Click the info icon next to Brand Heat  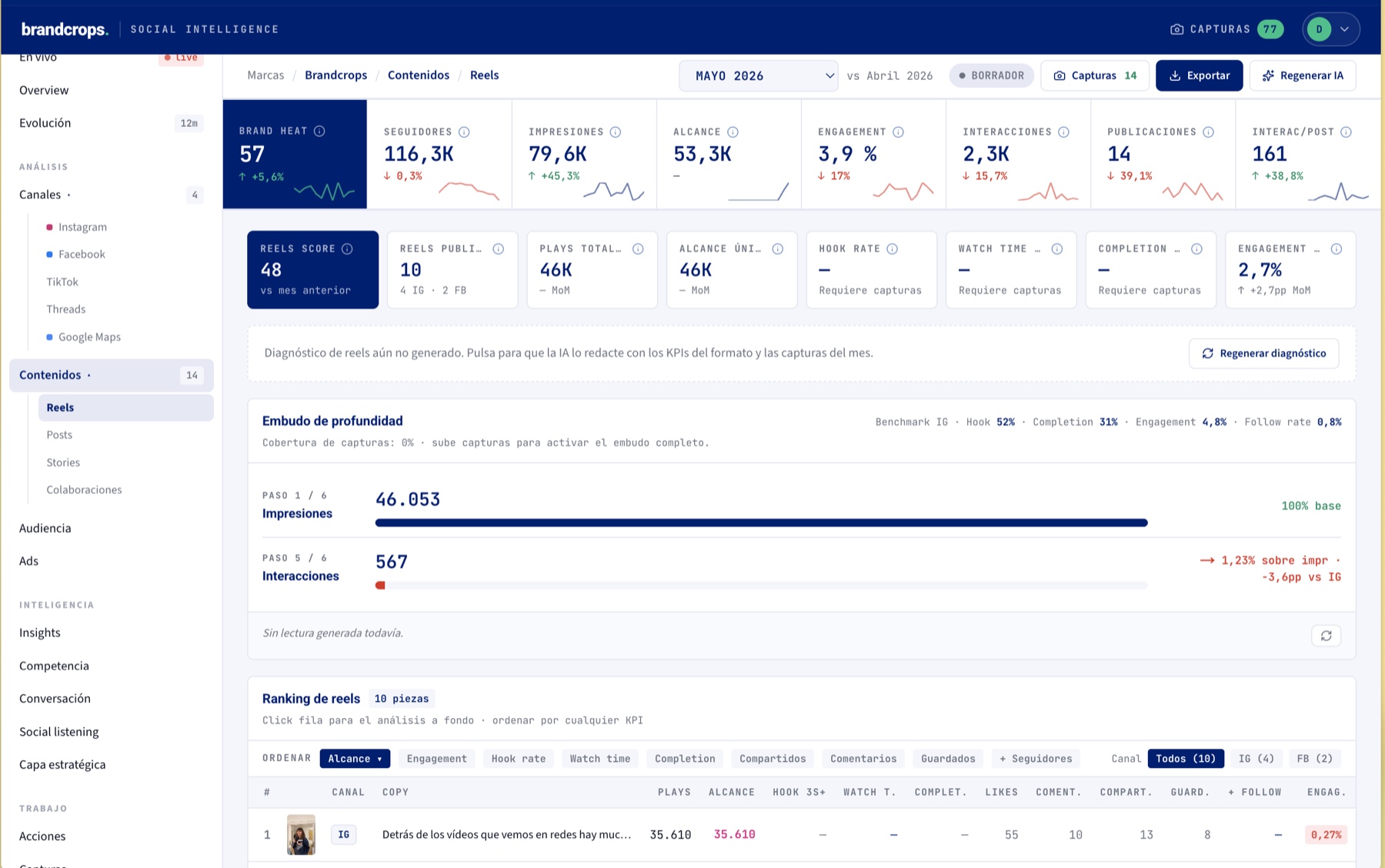tap(319, 131)
